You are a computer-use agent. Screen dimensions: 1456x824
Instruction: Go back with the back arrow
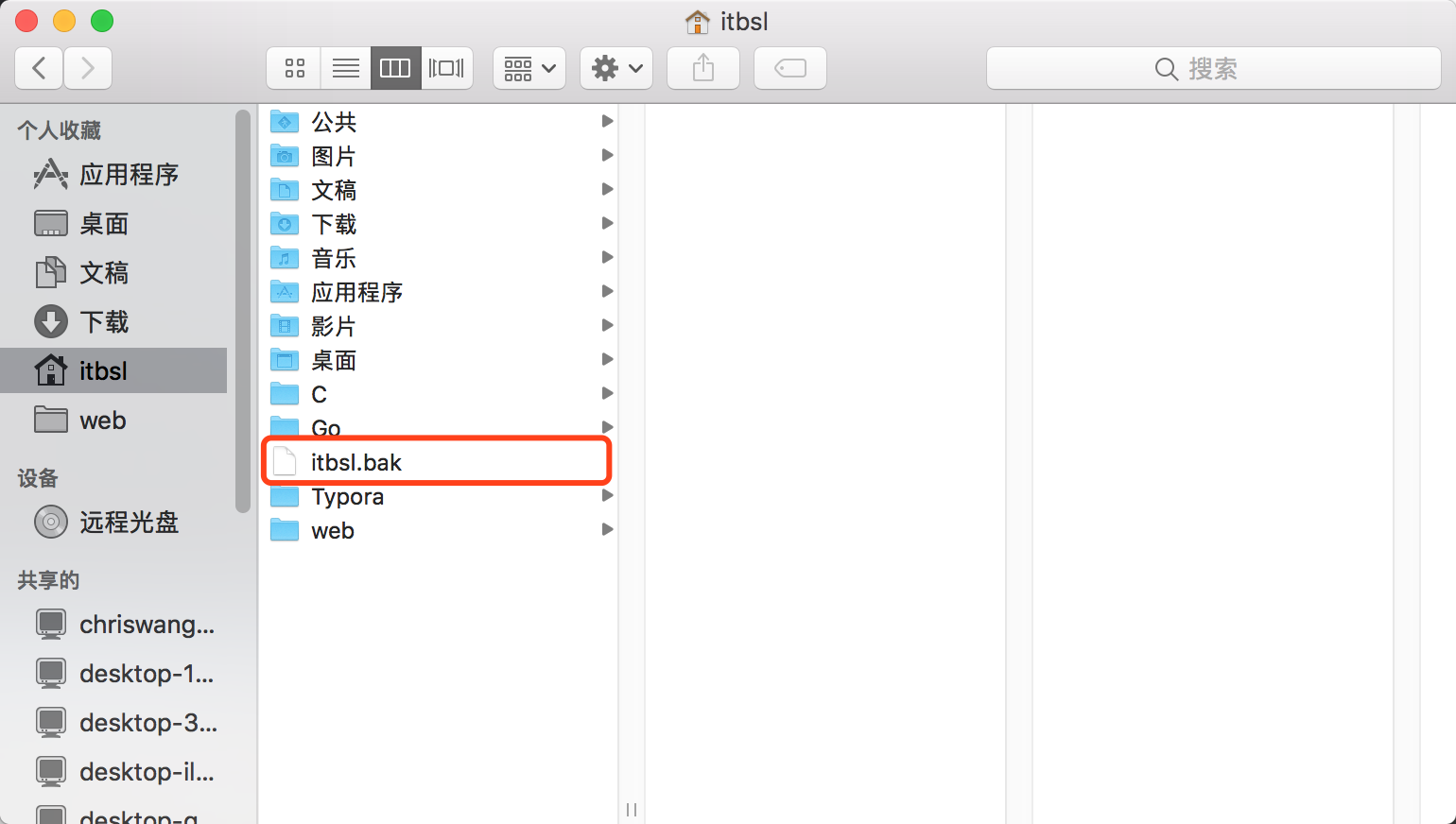40,68
